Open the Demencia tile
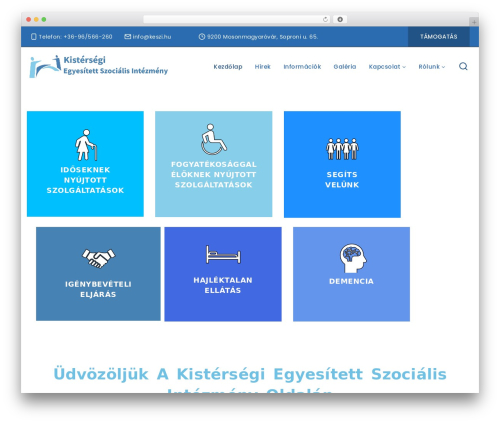Viewport: 500px width, 423px height. click(x=351, y=274)
